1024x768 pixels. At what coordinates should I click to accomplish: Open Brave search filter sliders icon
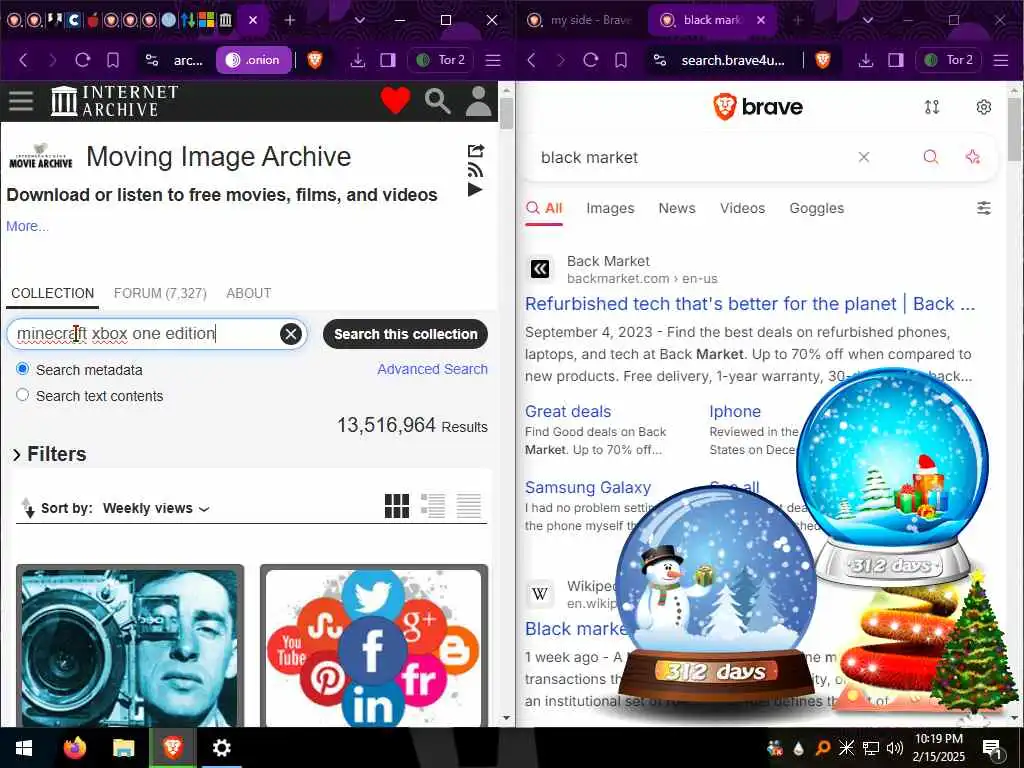click(984, 208)
